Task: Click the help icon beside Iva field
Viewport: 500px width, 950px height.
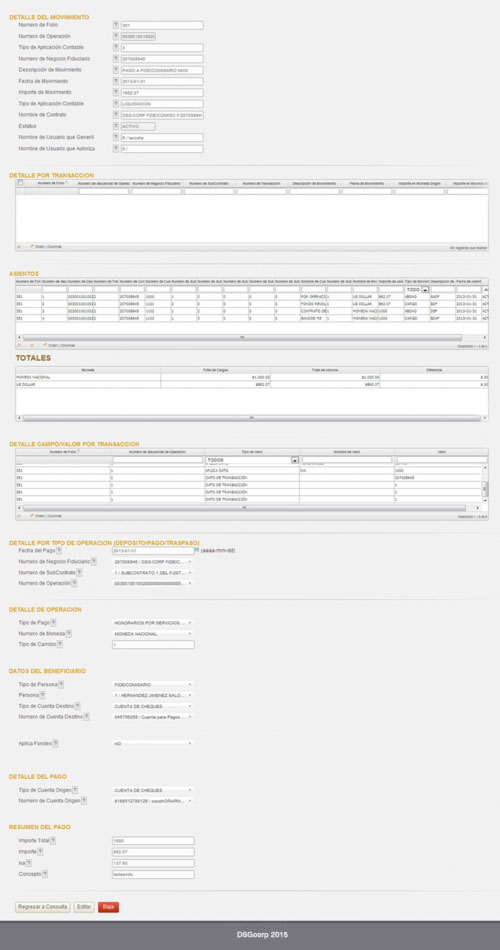Action: pos(28,863)
